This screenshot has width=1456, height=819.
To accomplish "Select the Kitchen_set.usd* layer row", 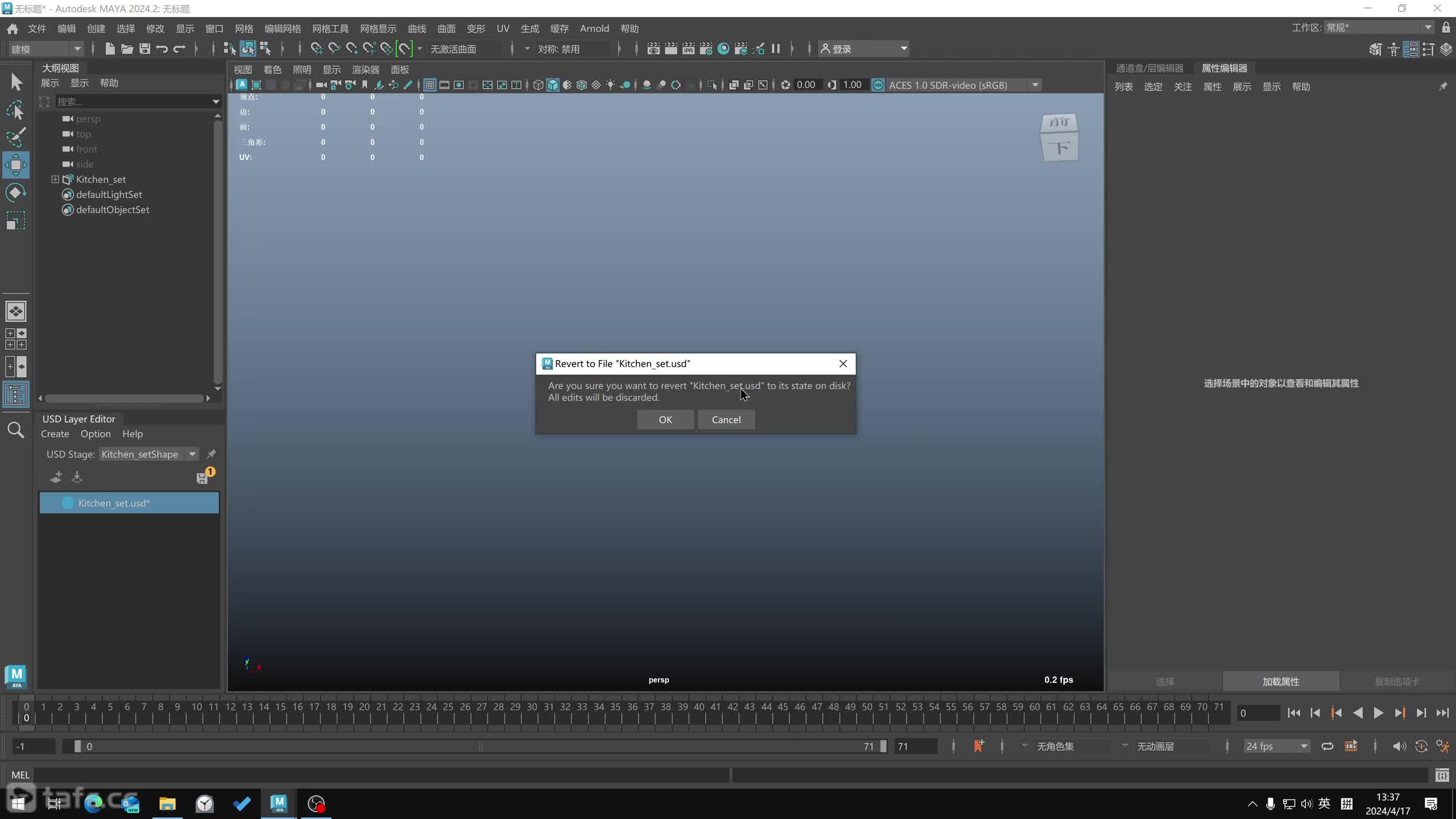I will [x=129, y=503].
